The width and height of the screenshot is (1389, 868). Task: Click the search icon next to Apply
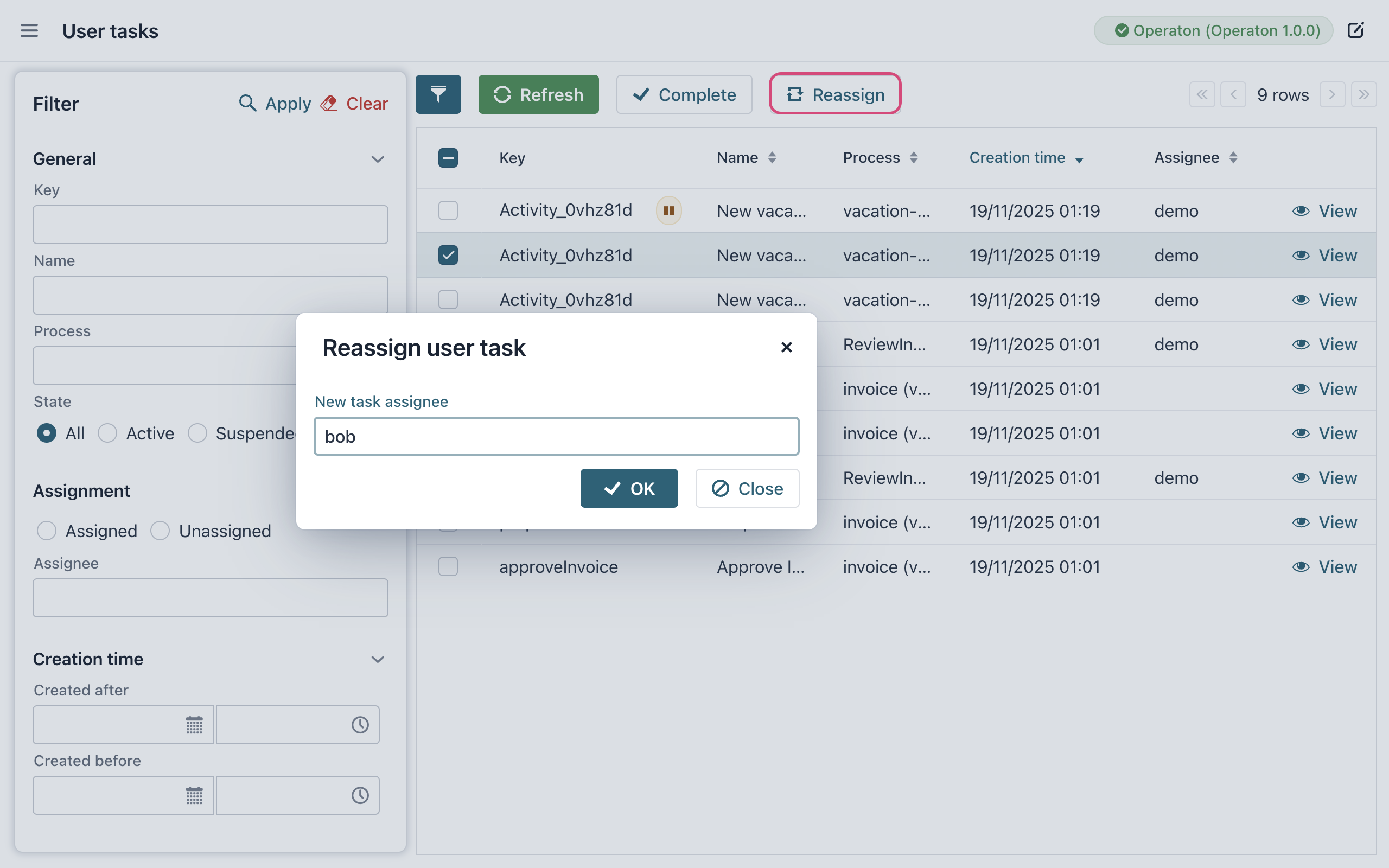point(248,103)
